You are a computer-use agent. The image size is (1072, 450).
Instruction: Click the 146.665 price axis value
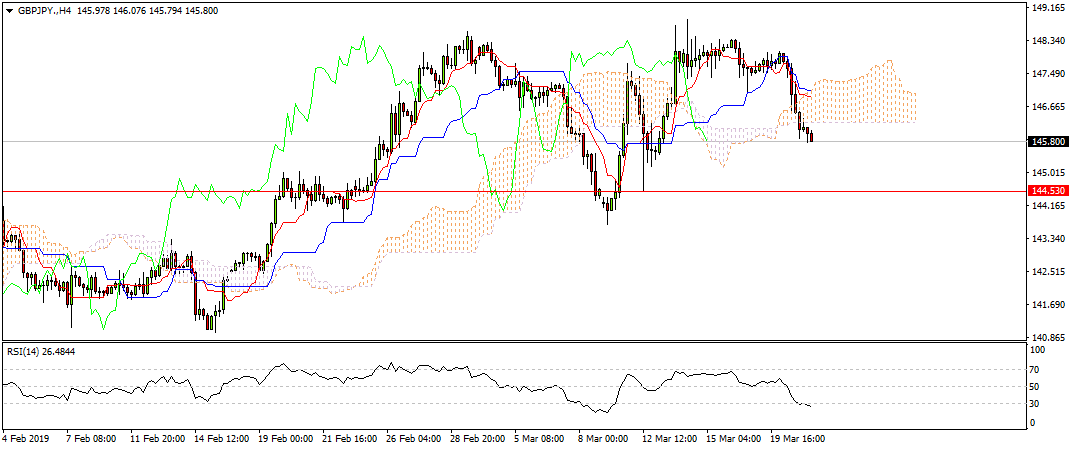[x=1048, y=107]
